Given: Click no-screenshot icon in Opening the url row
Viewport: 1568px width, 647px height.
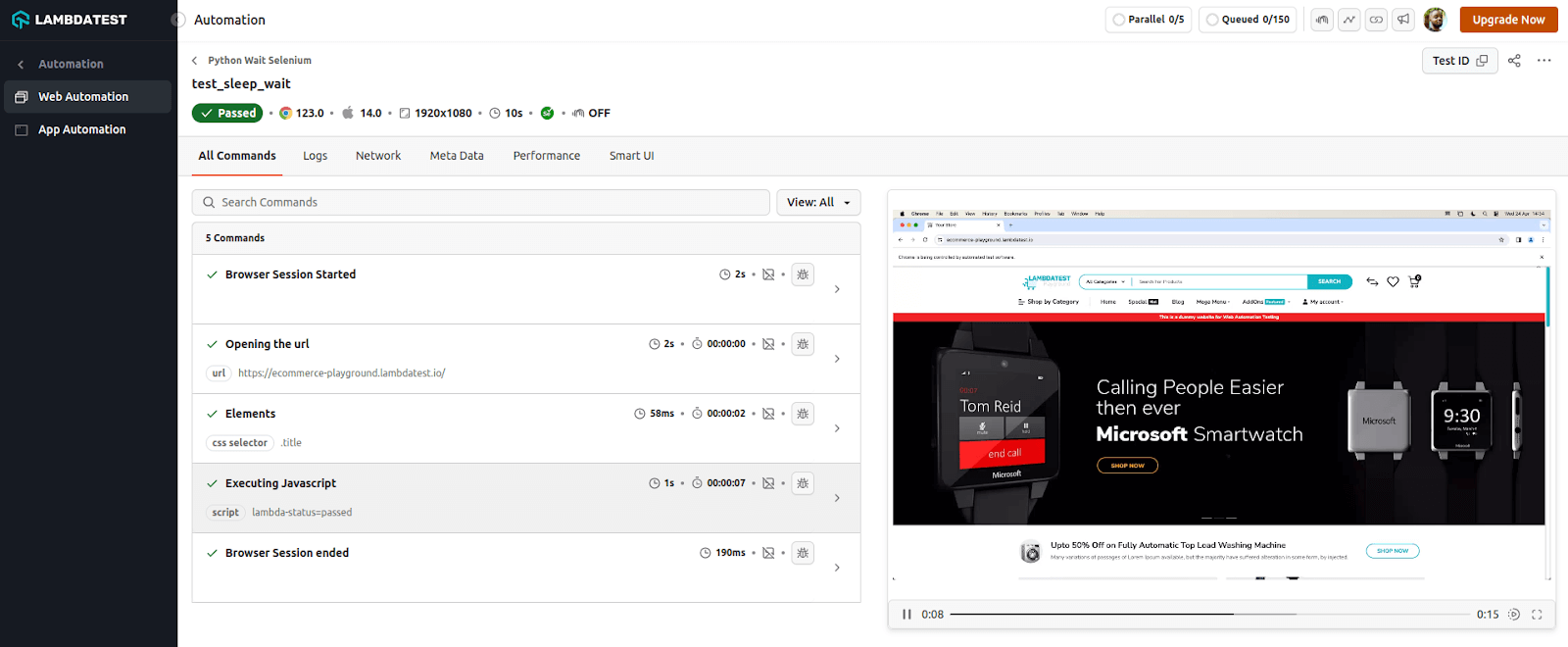Looking at the screenshot, I should (x=768, y=344).
